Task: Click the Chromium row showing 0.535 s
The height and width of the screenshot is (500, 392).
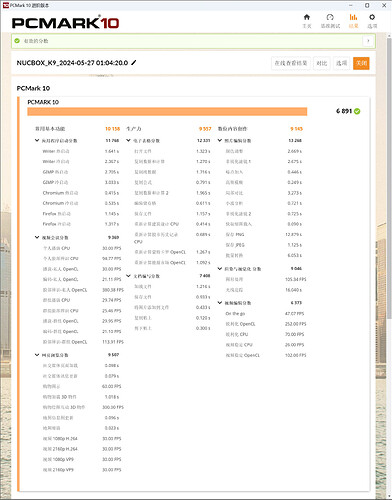Action: pos(81,203)
